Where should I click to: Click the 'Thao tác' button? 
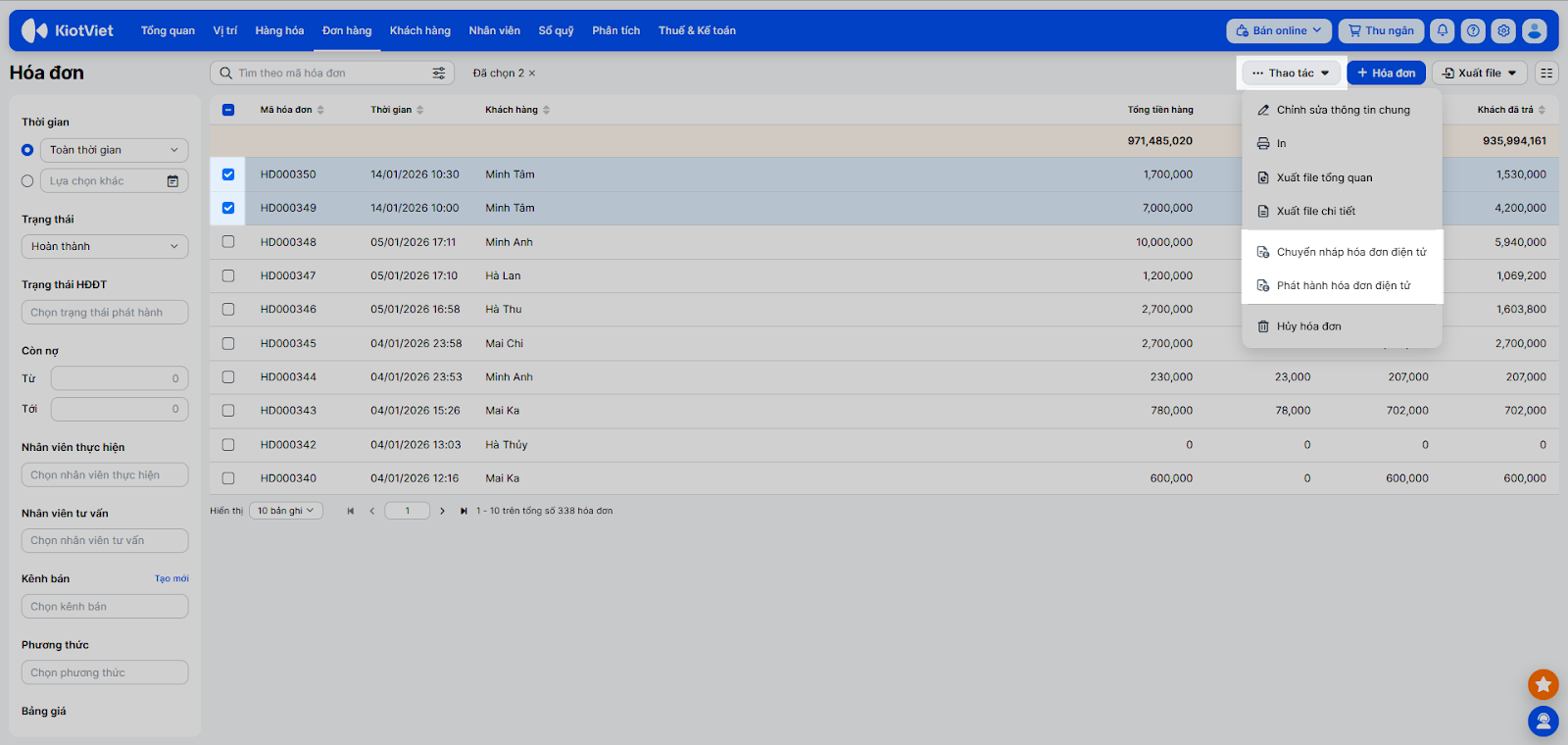(1292, 74)
